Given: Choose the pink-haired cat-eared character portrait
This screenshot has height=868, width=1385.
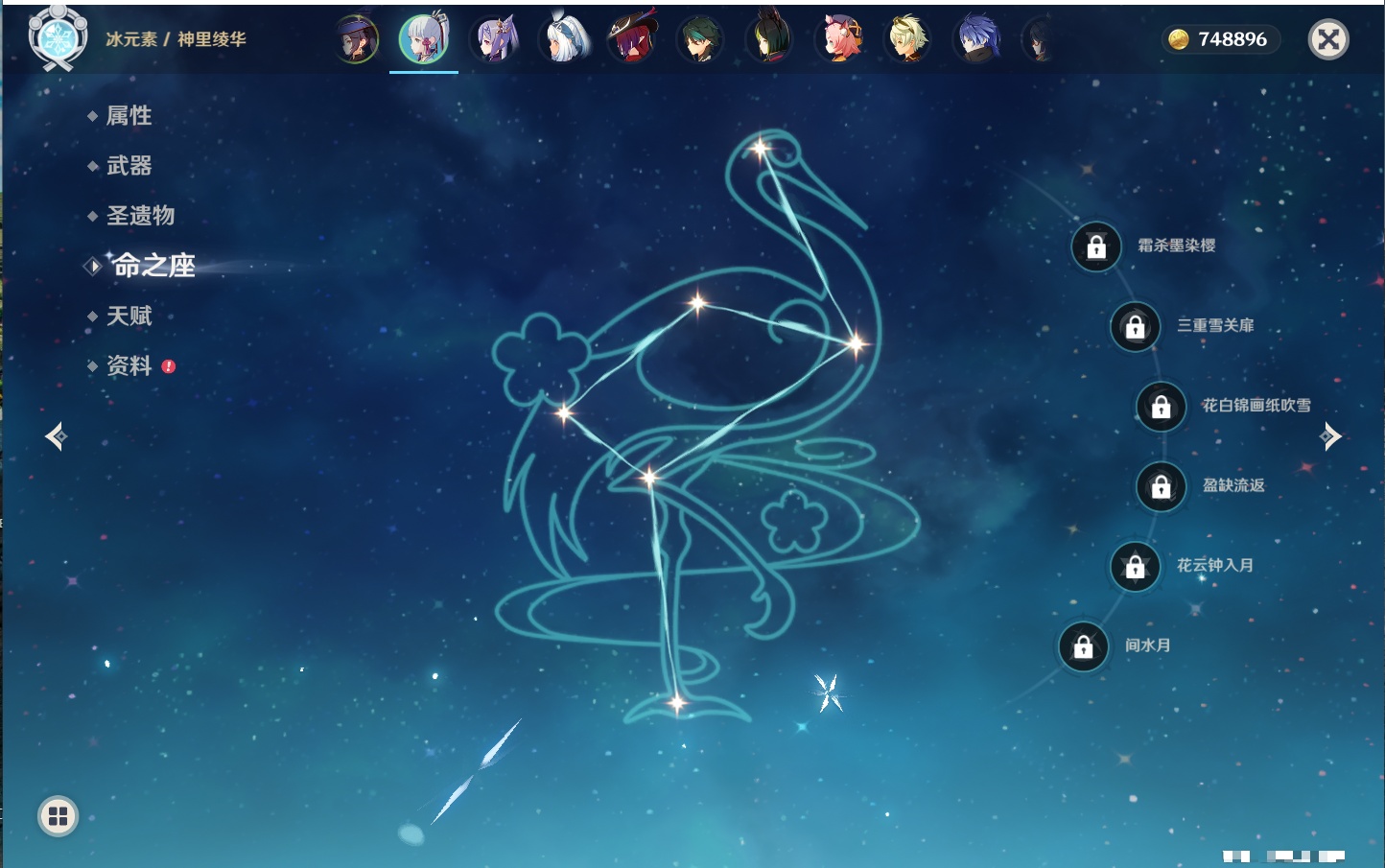Looking at the screenshot, I should [x=838, y=40].
